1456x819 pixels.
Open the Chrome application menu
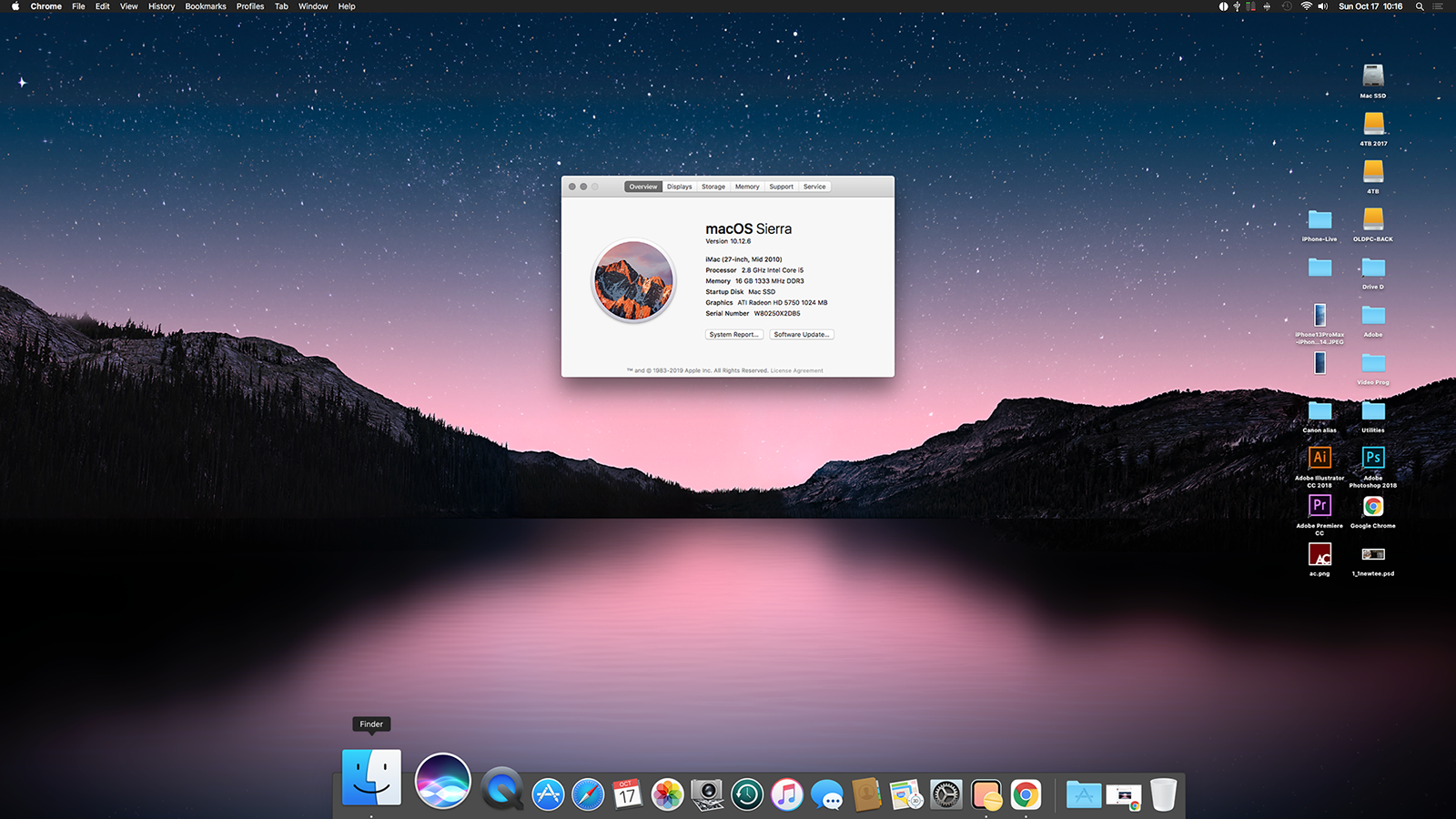[x=46, y=6]
